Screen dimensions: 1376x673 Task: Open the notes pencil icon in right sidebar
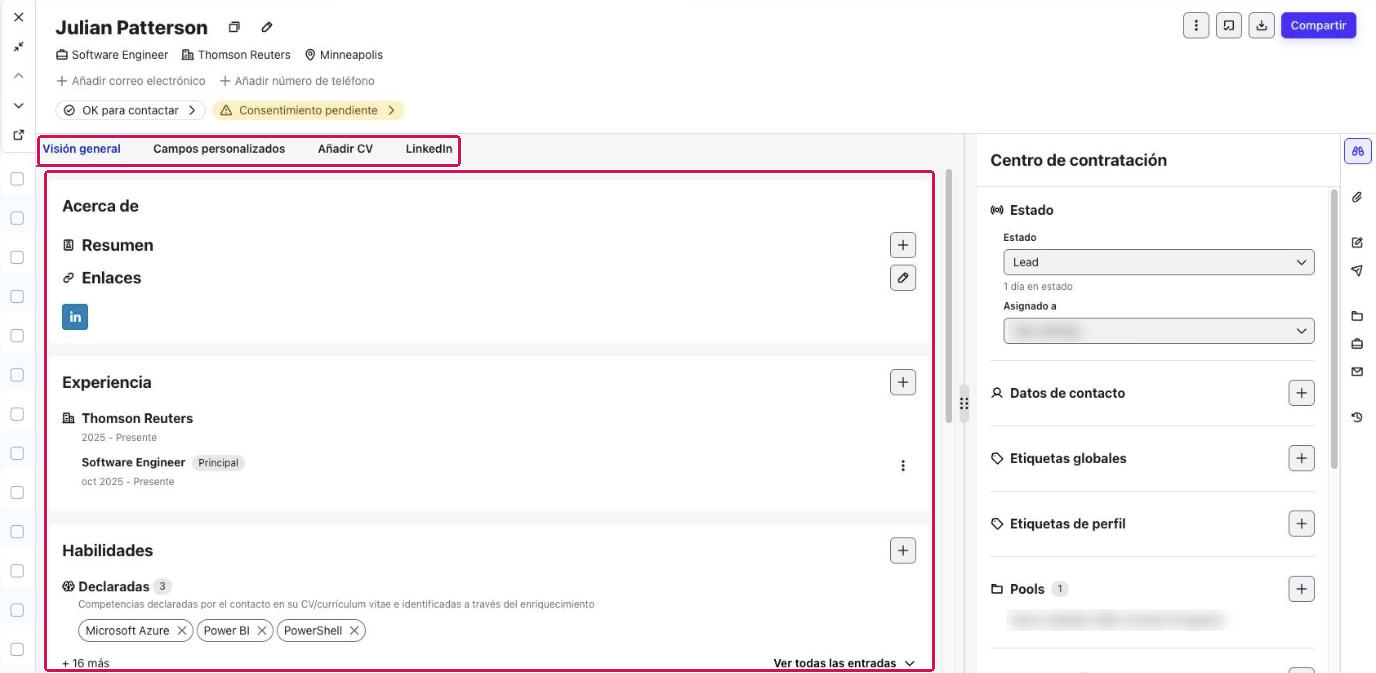[1357, 242]
